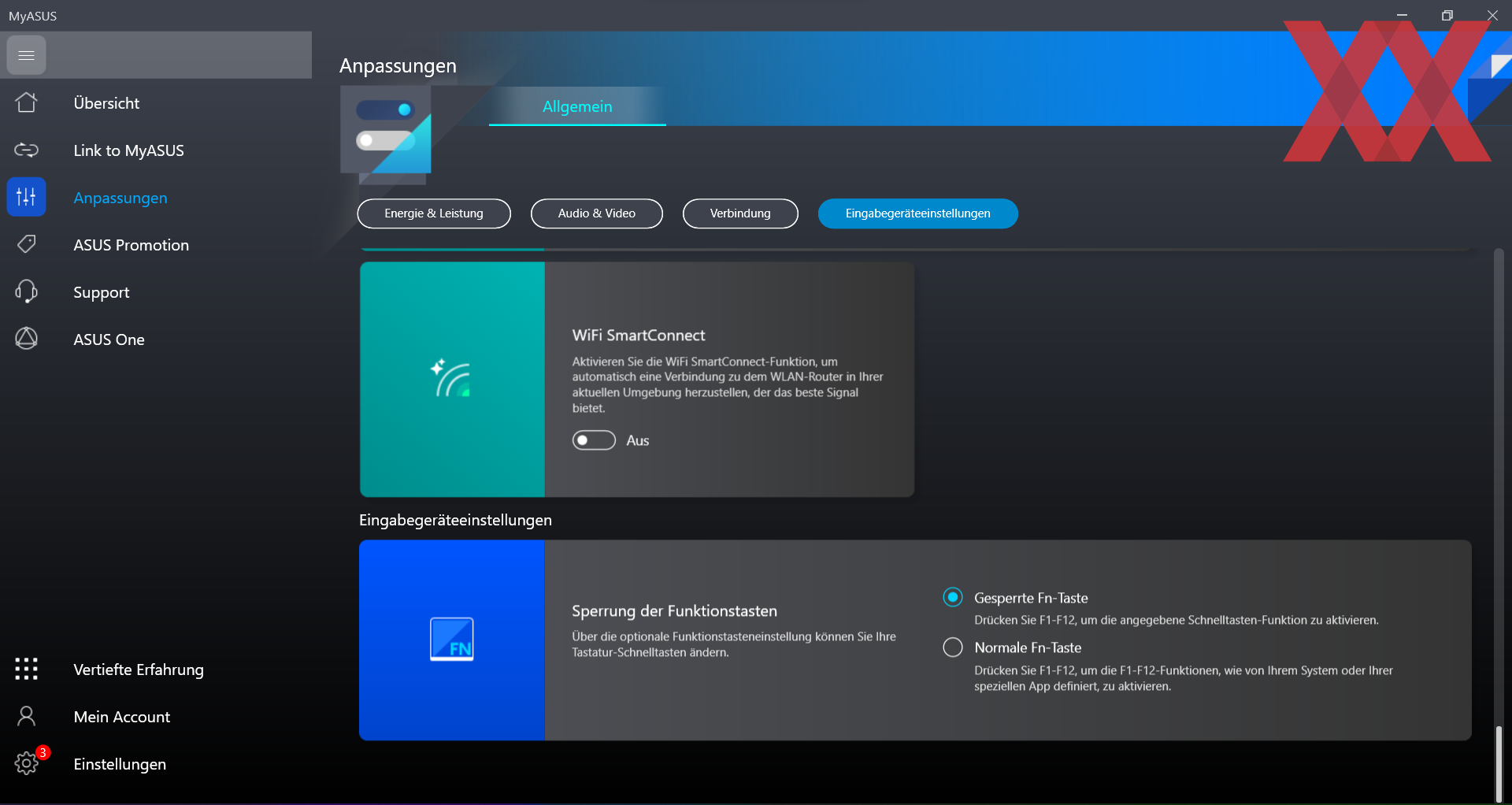Click the 'Aus' toggle state label

point(638,440)
